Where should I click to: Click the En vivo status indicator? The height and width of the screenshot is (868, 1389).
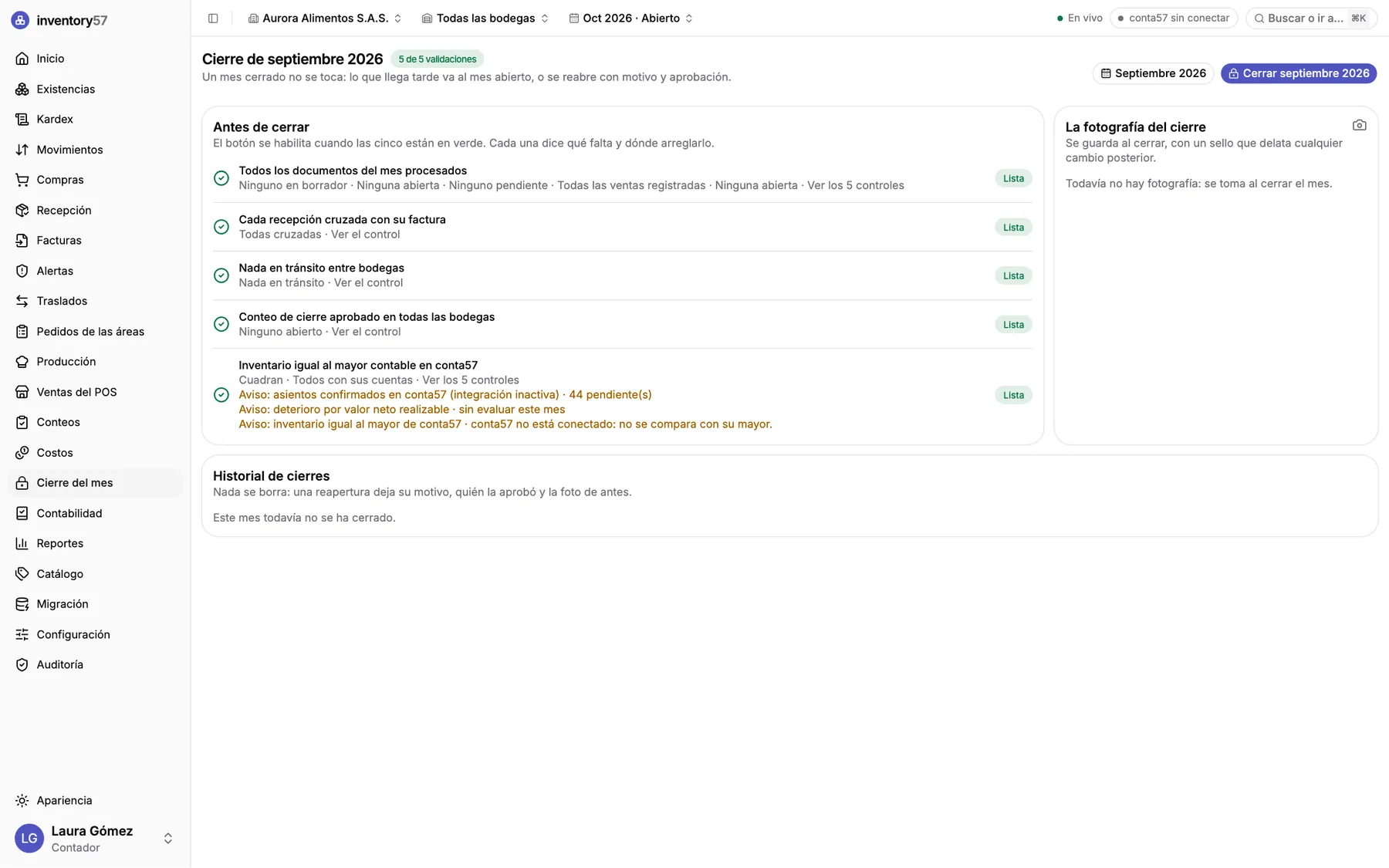(x=1080, y=19)
